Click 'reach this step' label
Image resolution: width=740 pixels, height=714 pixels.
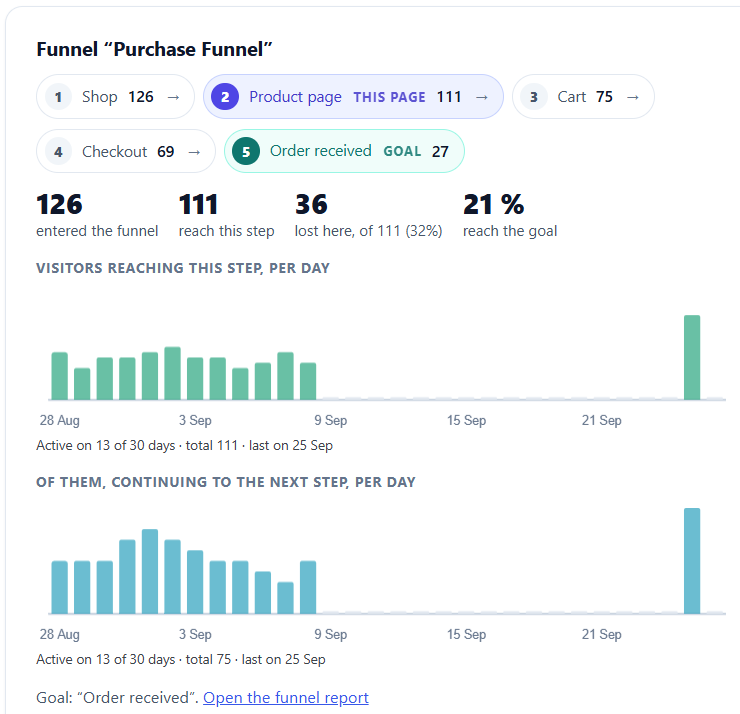pyautogui.click(x=227, y=231)
